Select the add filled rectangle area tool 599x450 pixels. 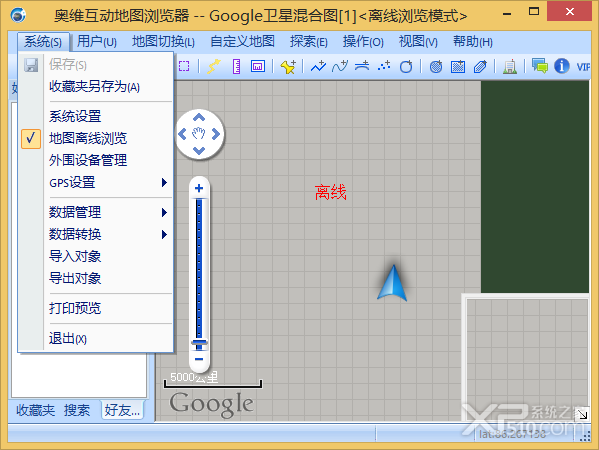[x=458, y=66]
